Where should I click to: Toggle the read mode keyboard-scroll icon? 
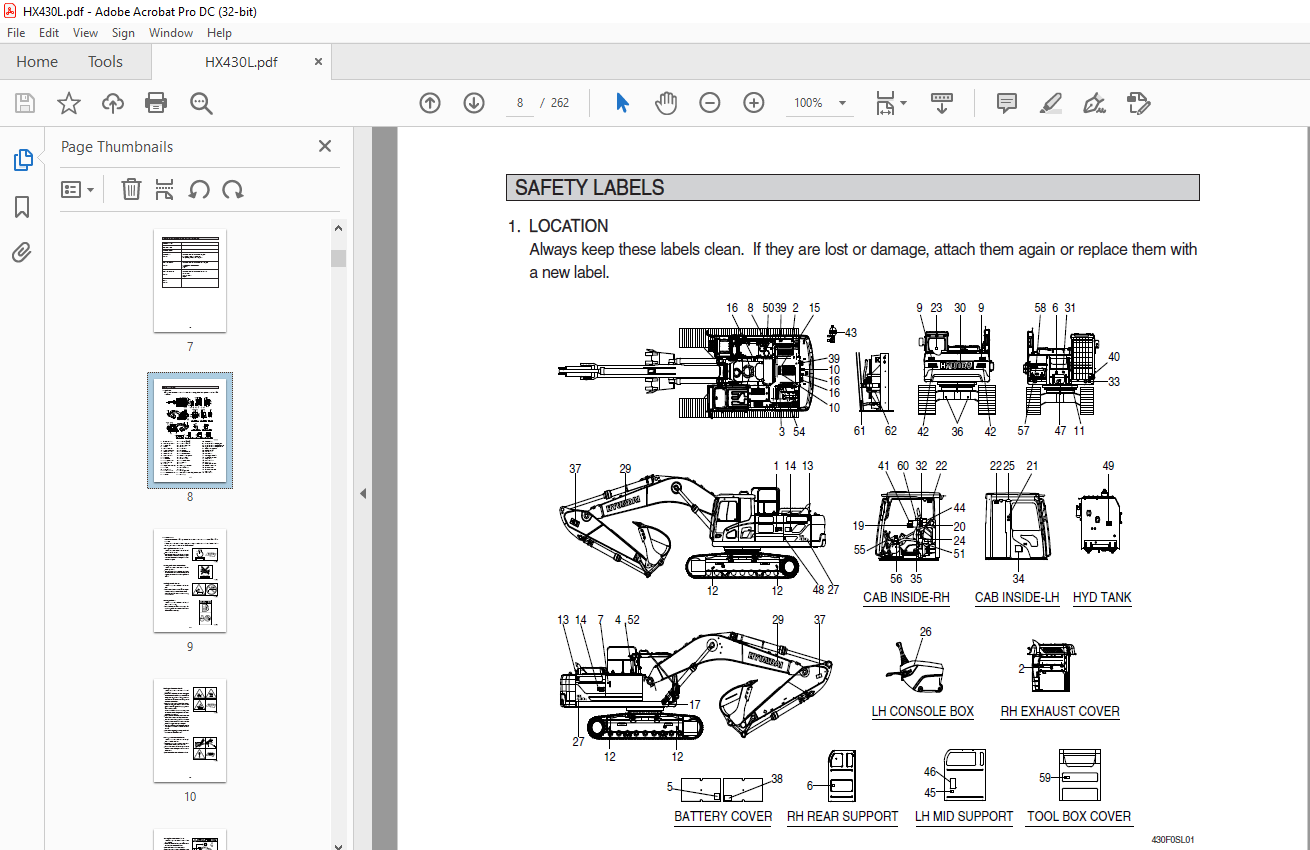(942, 103)
